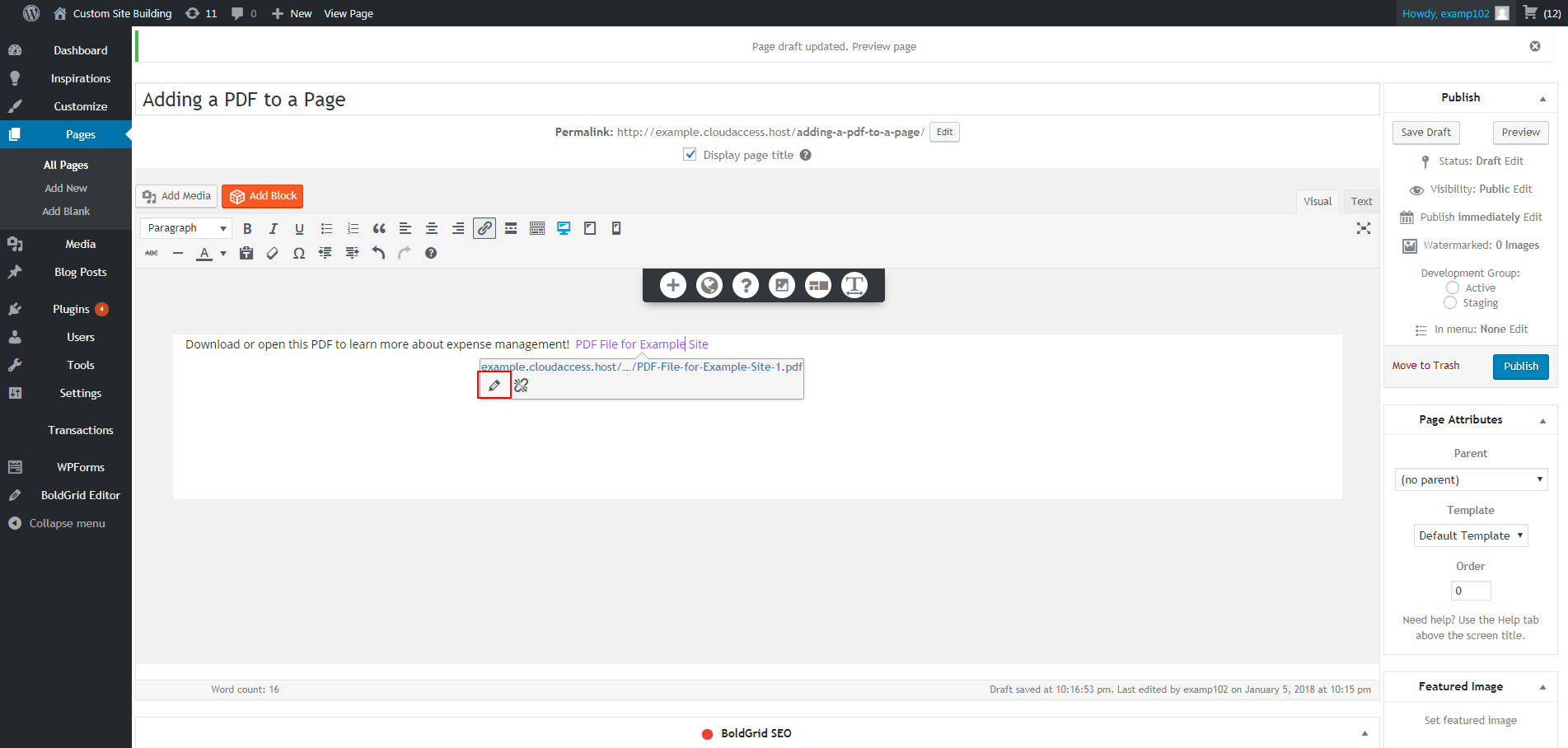This screenshot has height=748, width=1568.
Task: Increase paragraph indent
Action: pyautogui.click(x=352, y=253)
